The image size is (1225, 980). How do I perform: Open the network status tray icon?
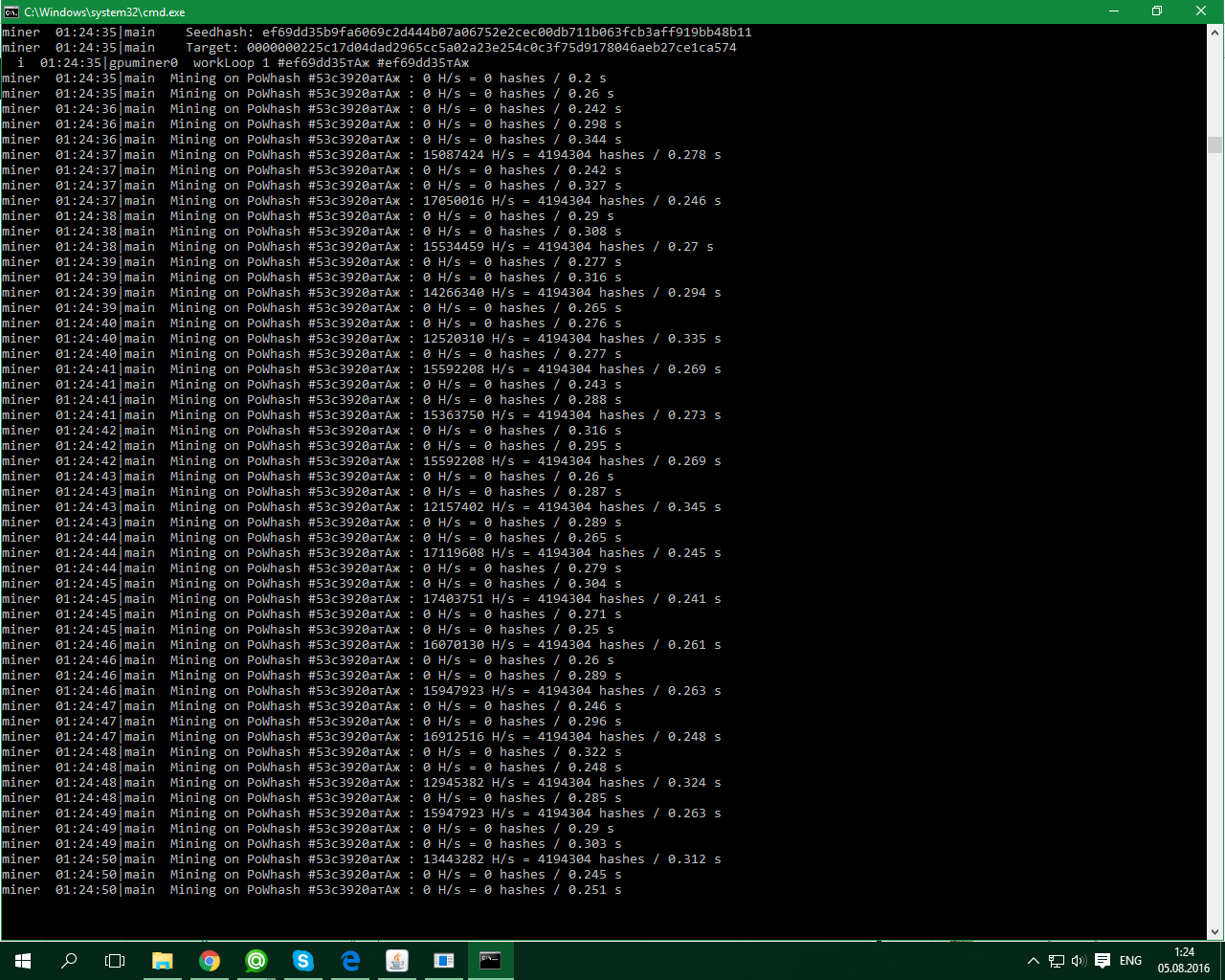click(x=1056, y=961)
